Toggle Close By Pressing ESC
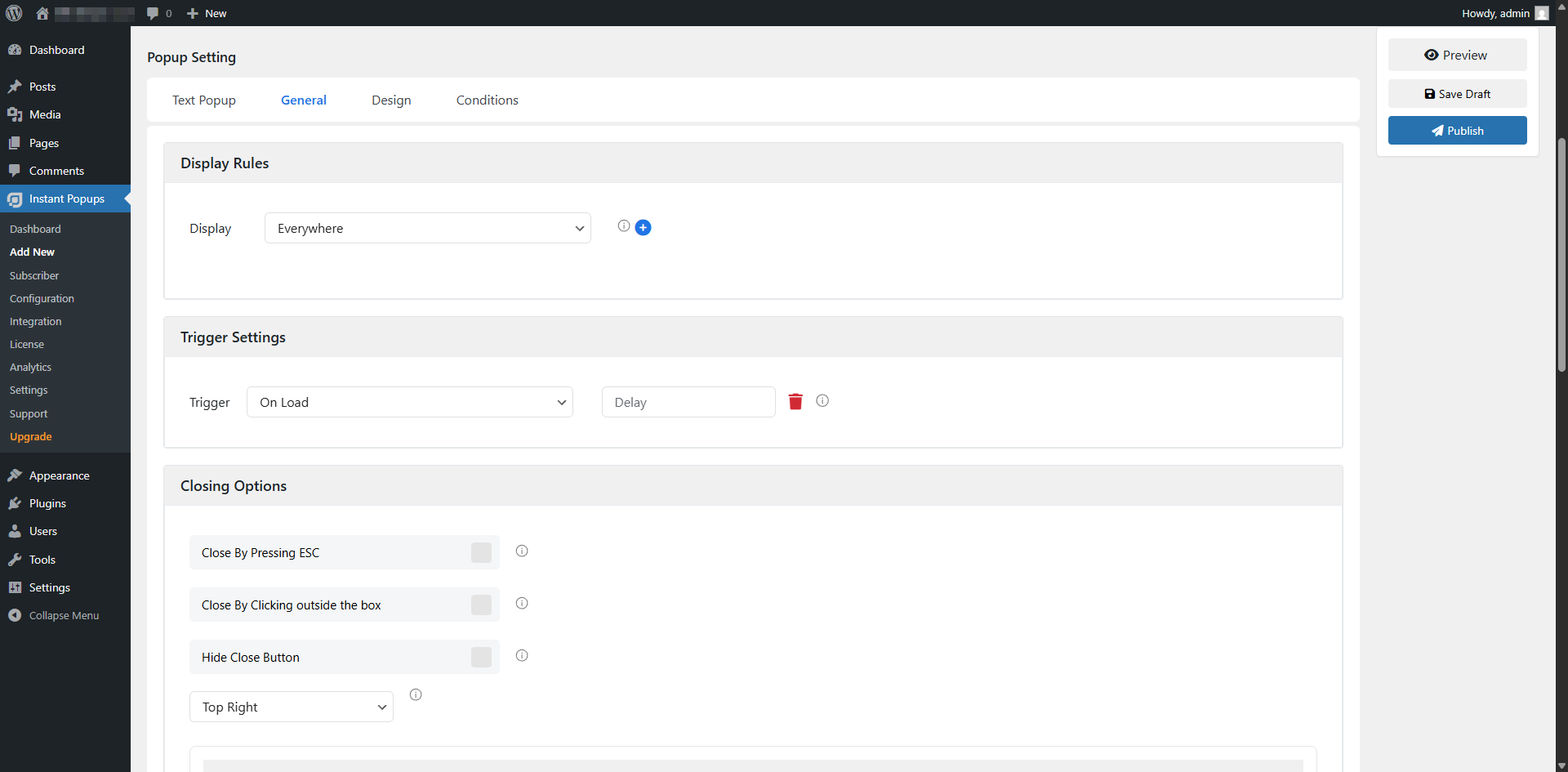Viewport: 1568px width, 772px height. [x=481, y=553]
